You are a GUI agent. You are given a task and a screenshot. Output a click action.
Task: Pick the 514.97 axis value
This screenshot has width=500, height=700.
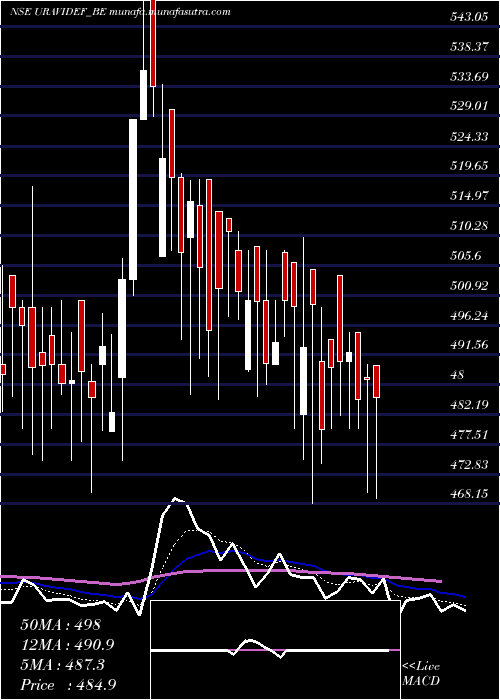pos(469,196)
